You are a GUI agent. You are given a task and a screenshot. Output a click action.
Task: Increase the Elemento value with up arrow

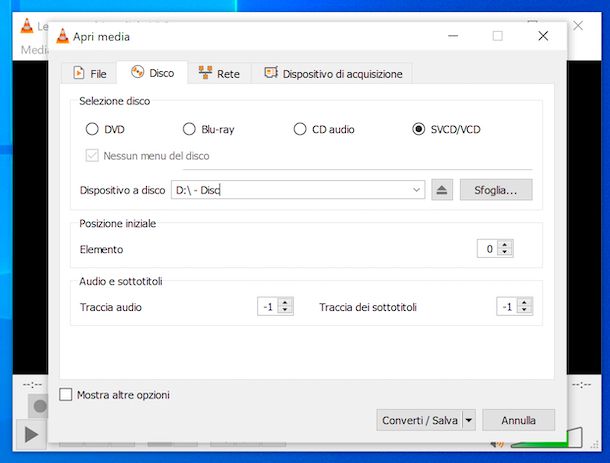pos(505,245)
